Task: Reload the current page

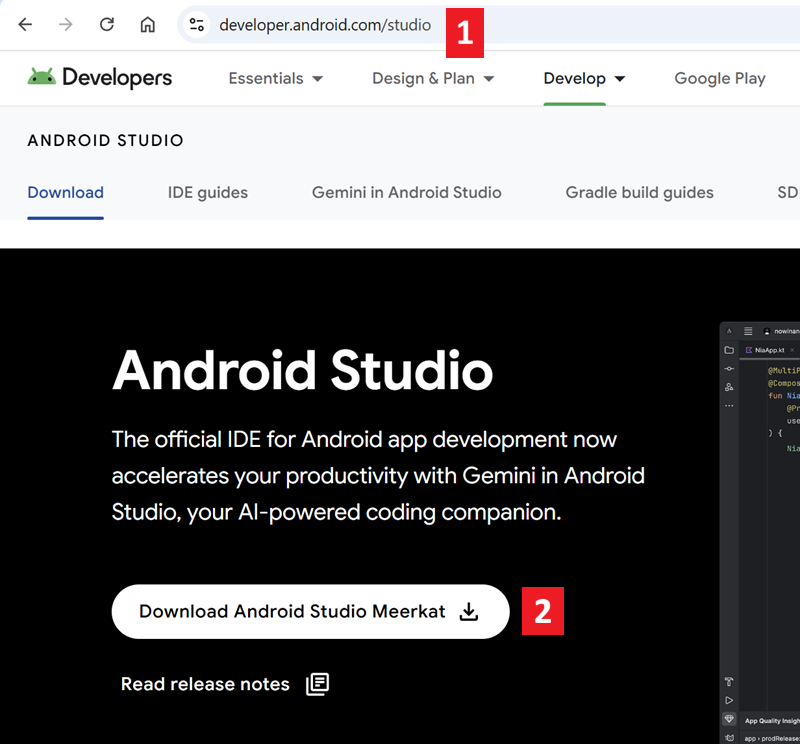Action: 107,24
